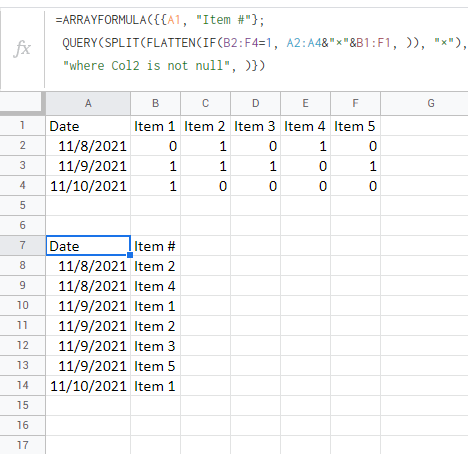Click empty cell A15
This screenshot has height=454, width=468.
(x=88, y=406)
